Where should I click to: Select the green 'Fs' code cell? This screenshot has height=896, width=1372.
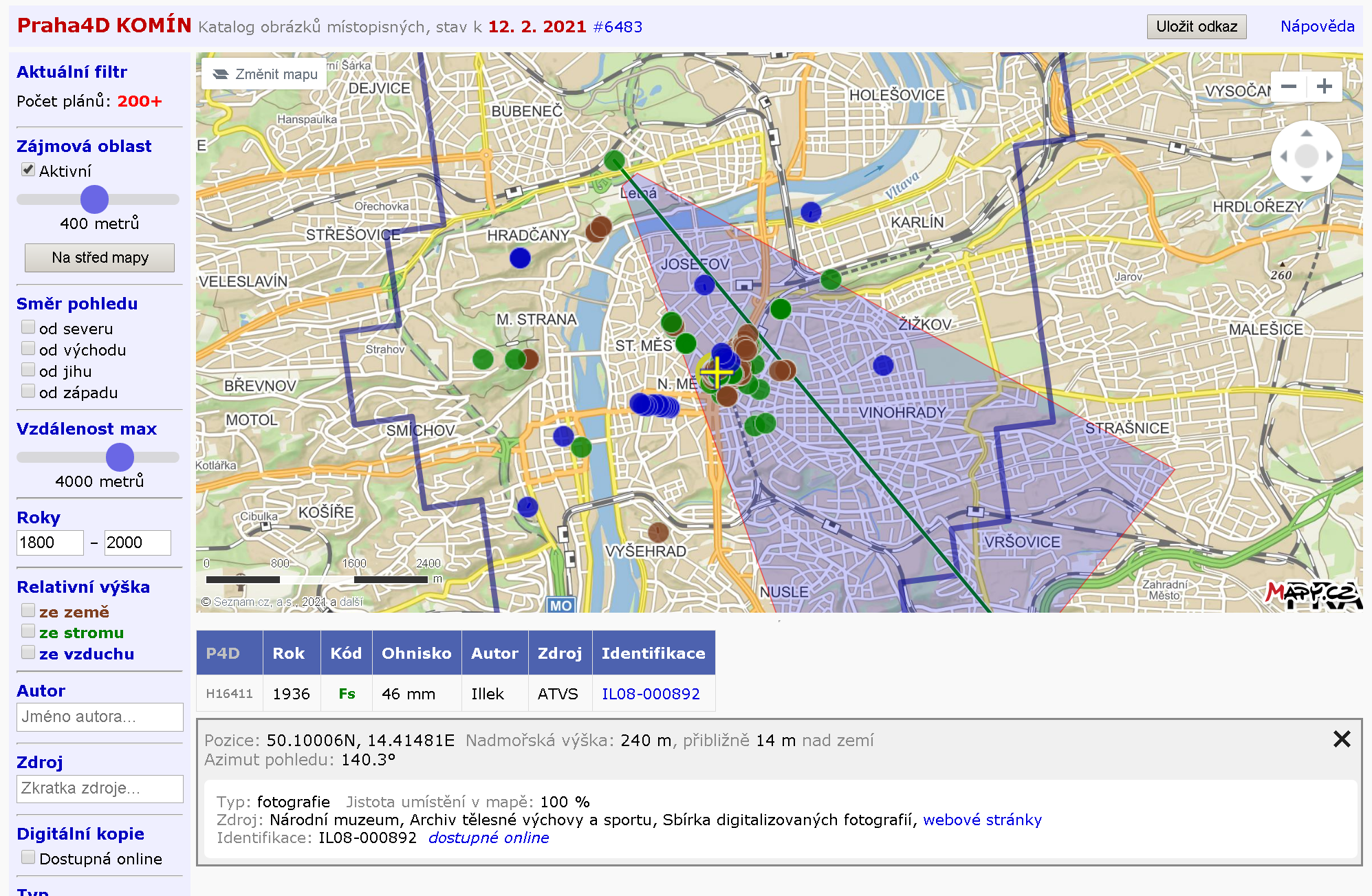pos(347,694)
